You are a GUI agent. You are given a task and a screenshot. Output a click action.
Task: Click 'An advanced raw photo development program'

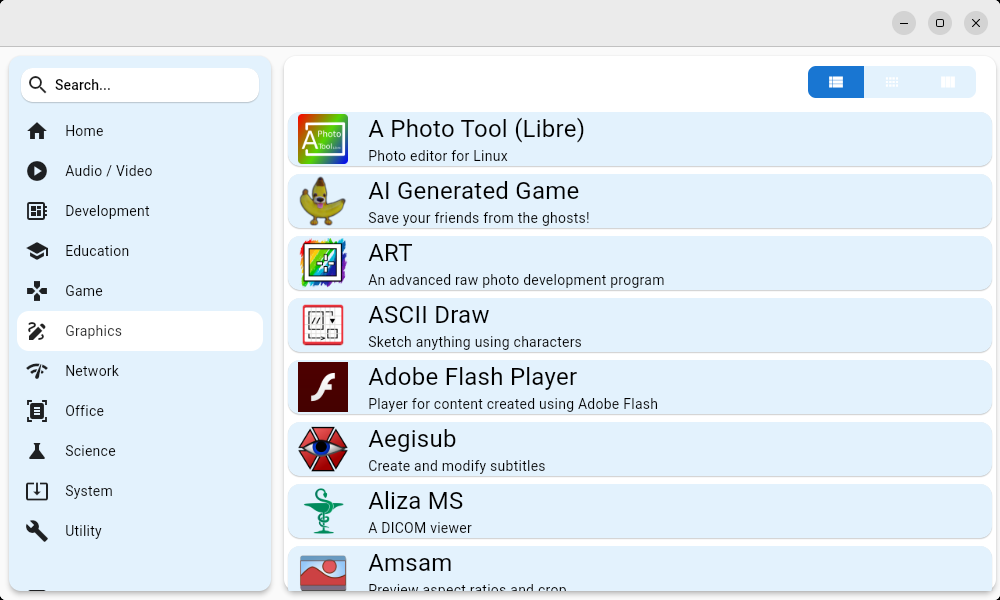point(516,280)
